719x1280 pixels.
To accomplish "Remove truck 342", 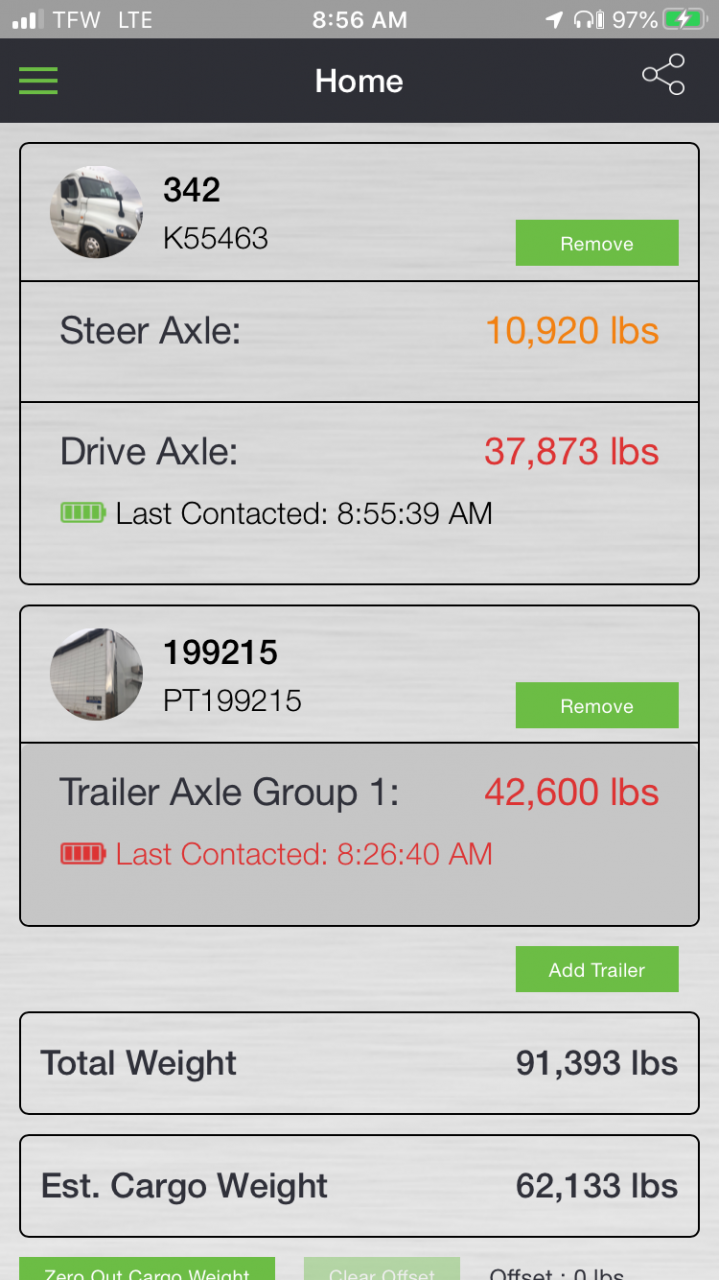I will (x=597, y=243).
